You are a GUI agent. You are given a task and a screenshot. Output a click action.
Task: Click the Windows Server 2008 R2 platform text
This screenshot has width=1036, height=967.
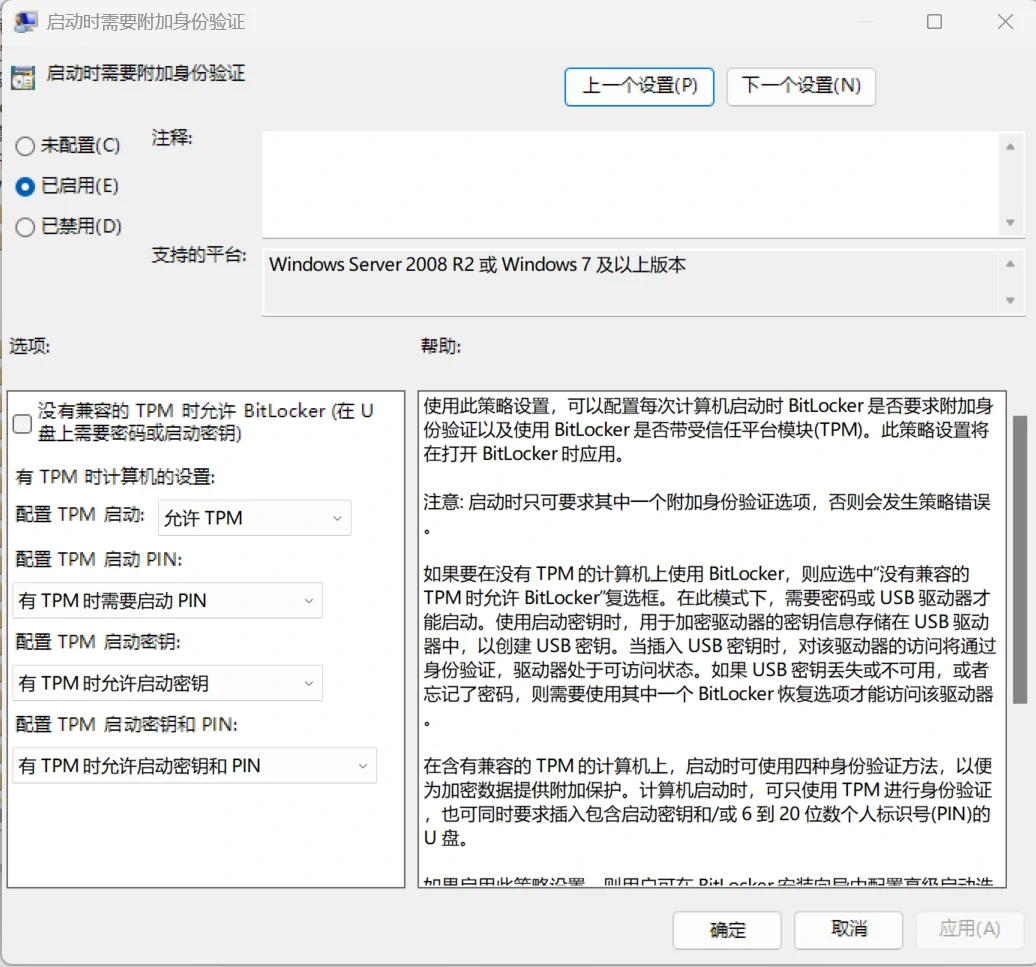click(477, 265)
